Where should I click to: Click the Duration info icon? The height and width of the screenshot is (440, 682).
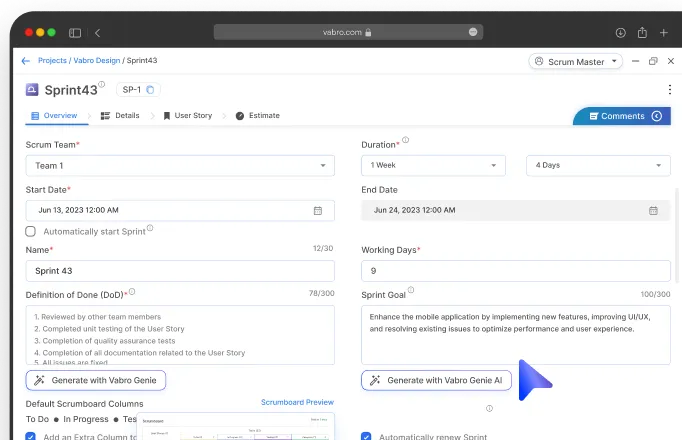click(x=405, y=141)
